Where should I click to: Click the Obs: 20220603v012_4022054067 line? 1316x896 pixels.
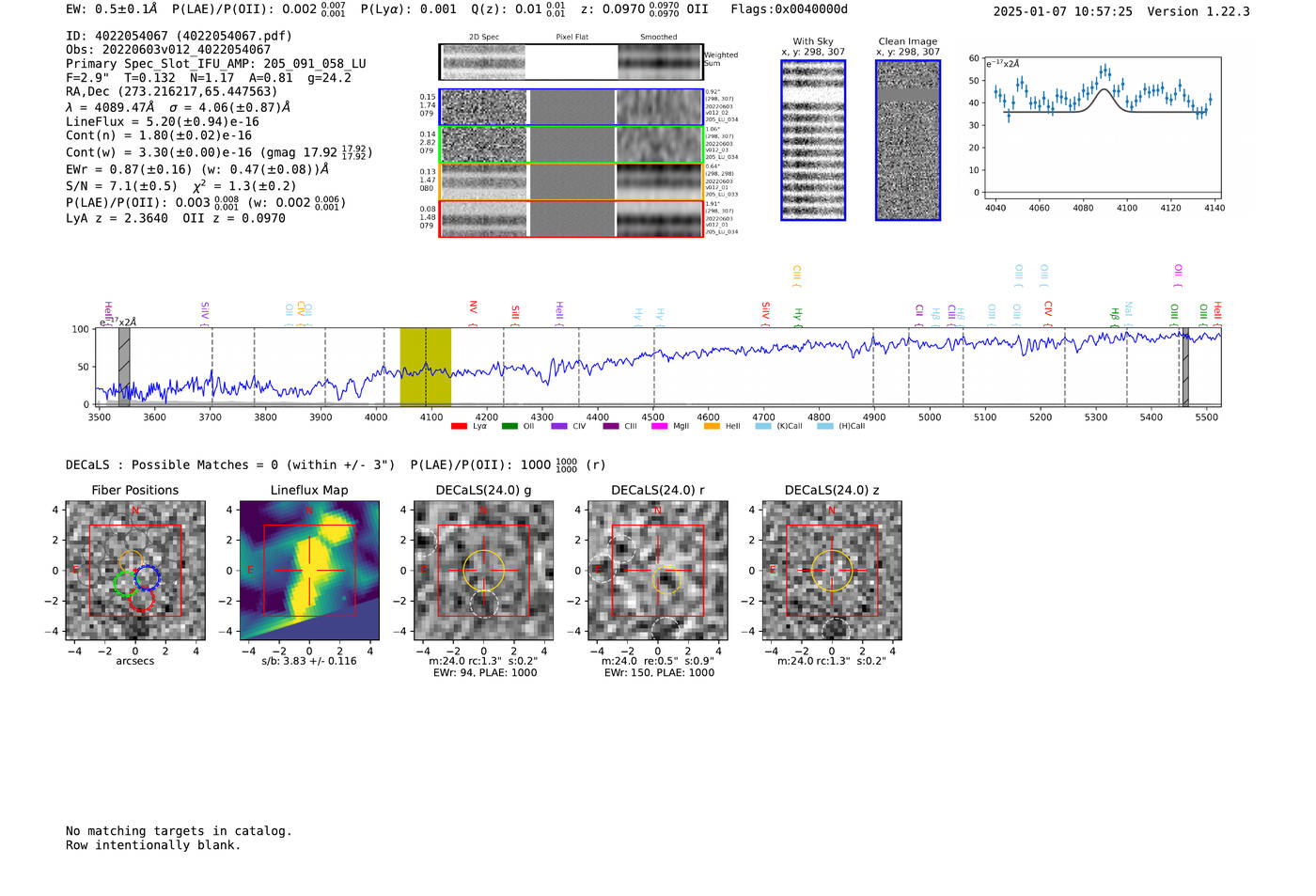tap(168, 50)
